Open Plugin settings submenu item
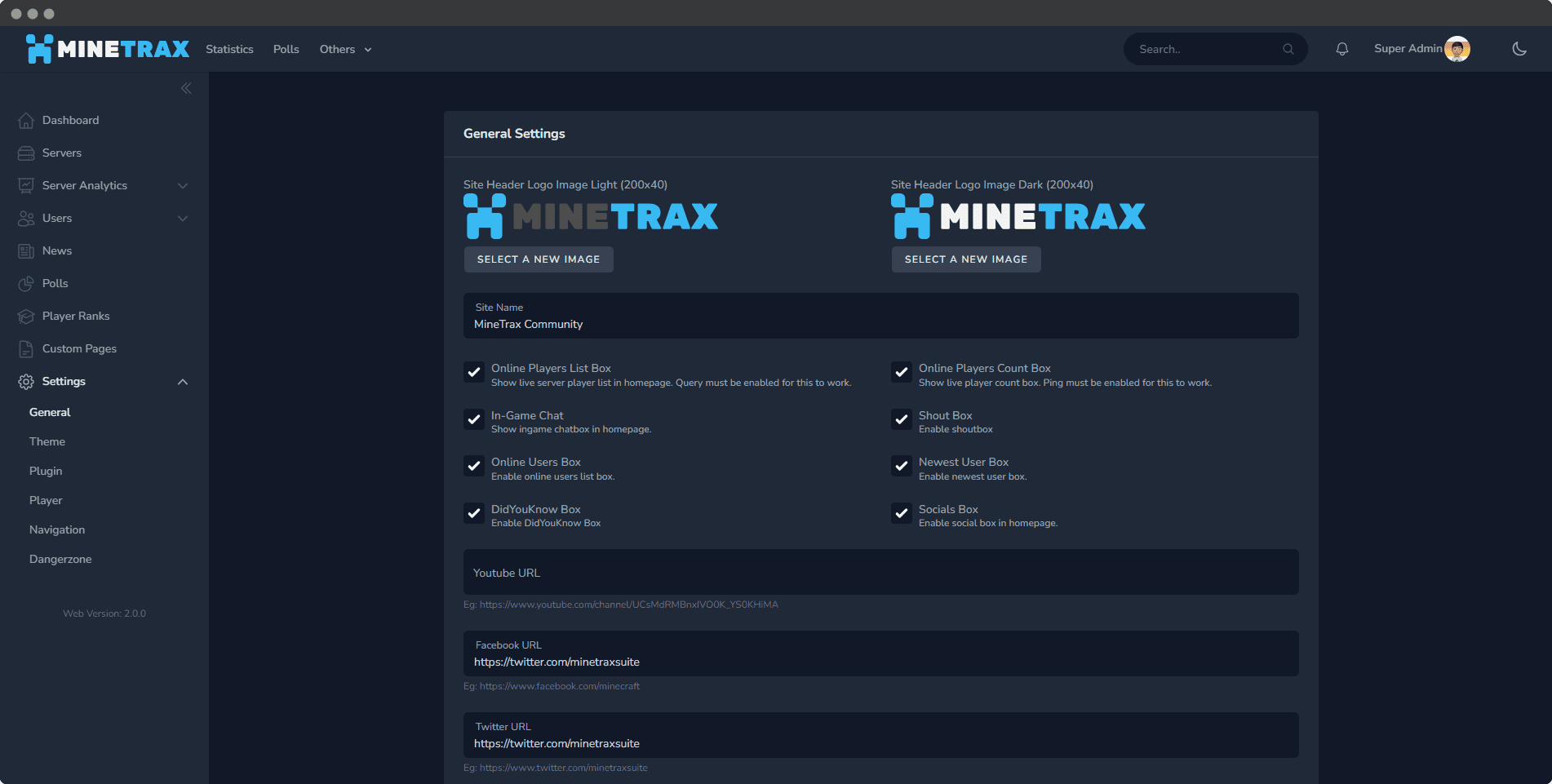 [46, 471]
